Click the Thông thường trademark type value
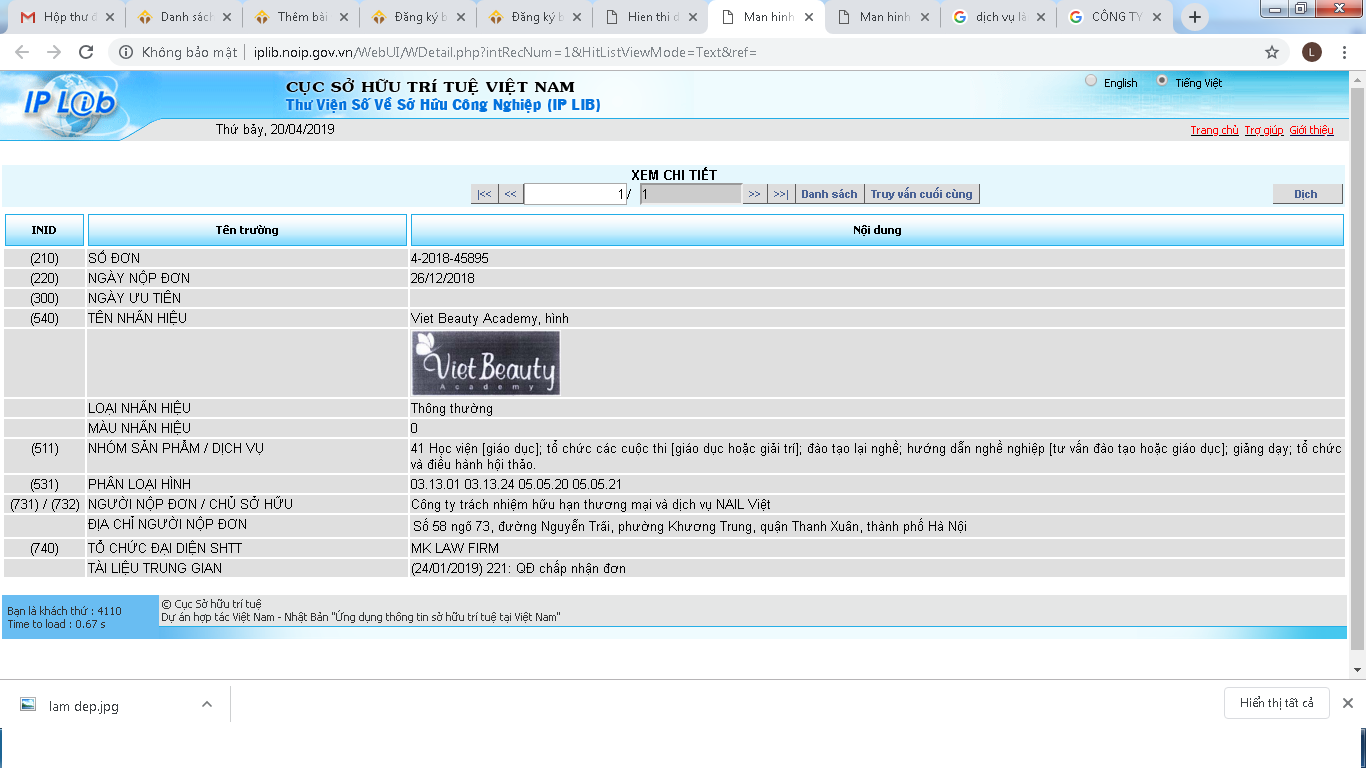Screen dimensions: 1366x768 (x=452, y=408)
